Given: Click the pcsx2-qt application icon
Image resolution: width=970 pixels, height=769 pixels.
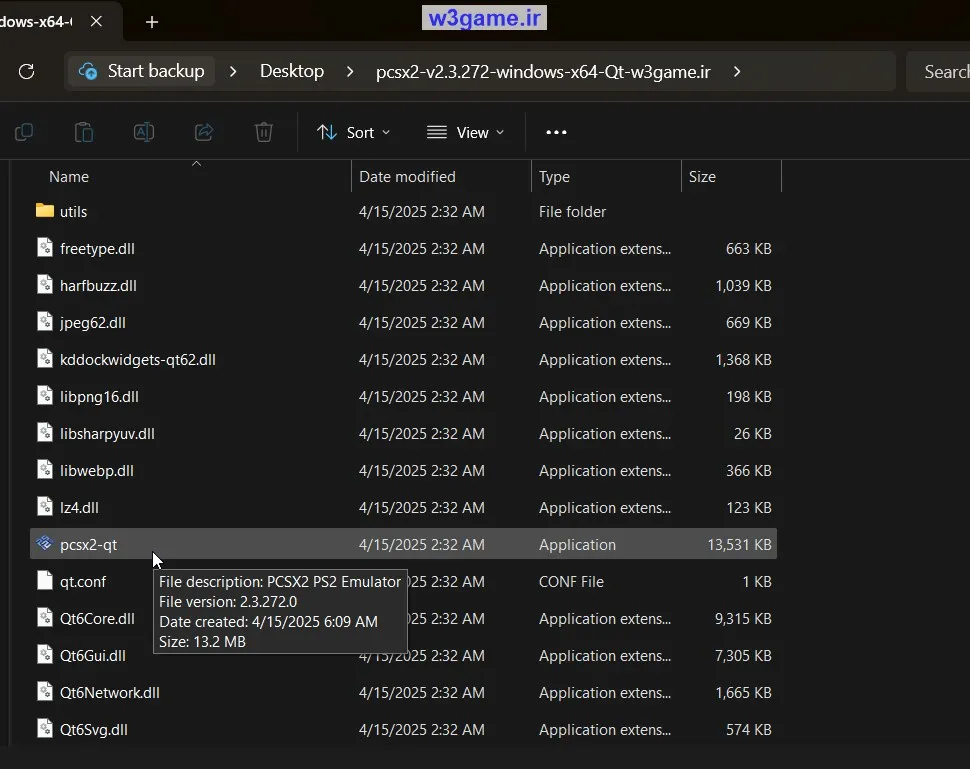Looking at the screenshot, I should coord(45,543).
